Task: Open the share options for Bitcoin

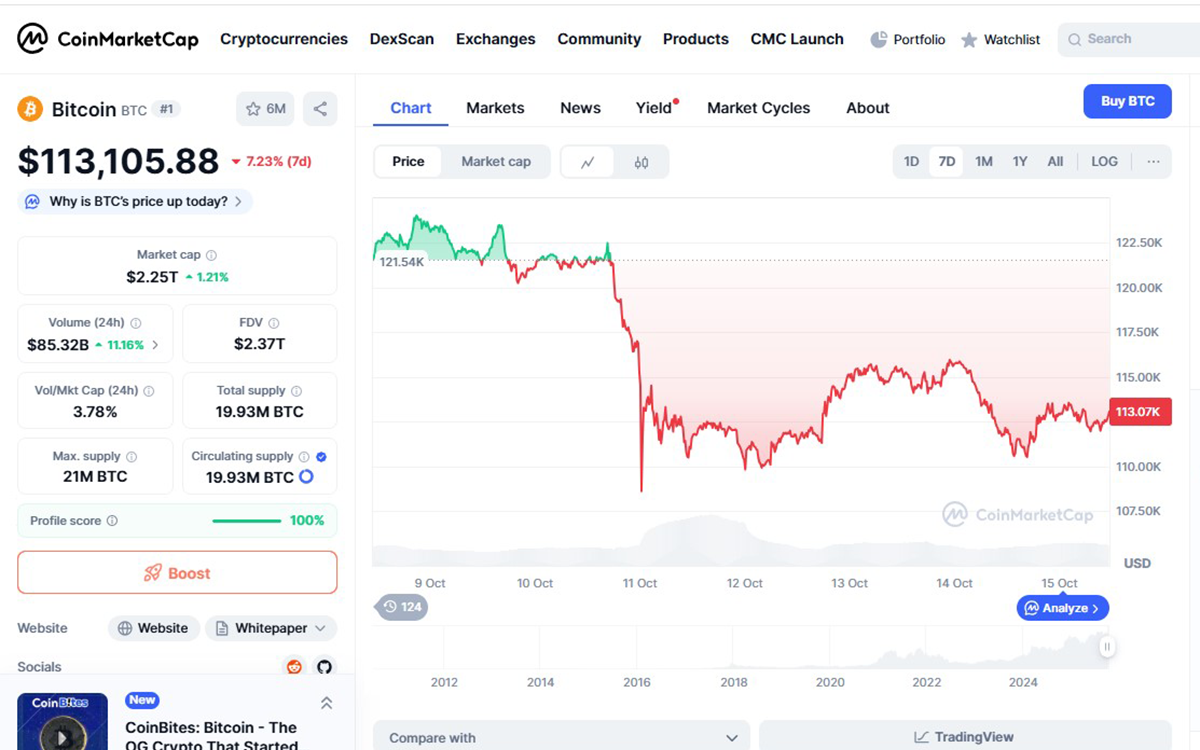Action: pyautogui.click(x=320, y=108)
